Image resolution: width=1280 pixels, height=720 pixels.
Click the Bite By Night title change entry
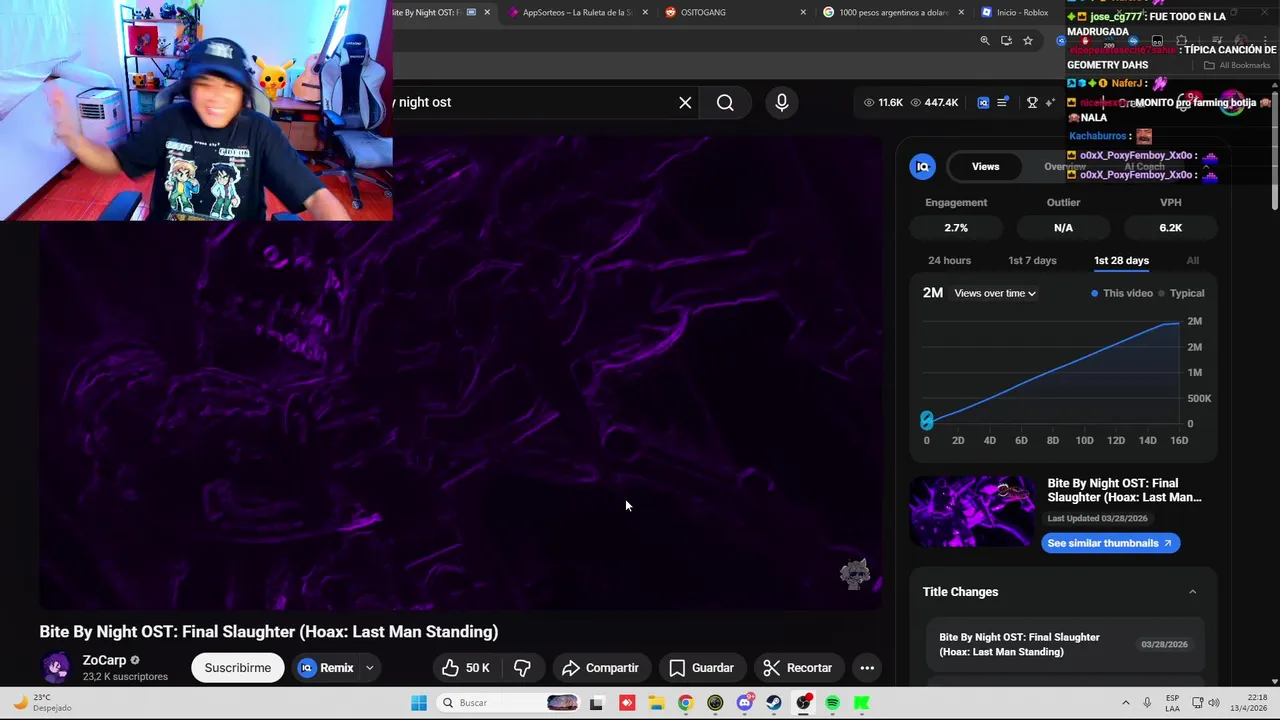[1062, 645]
